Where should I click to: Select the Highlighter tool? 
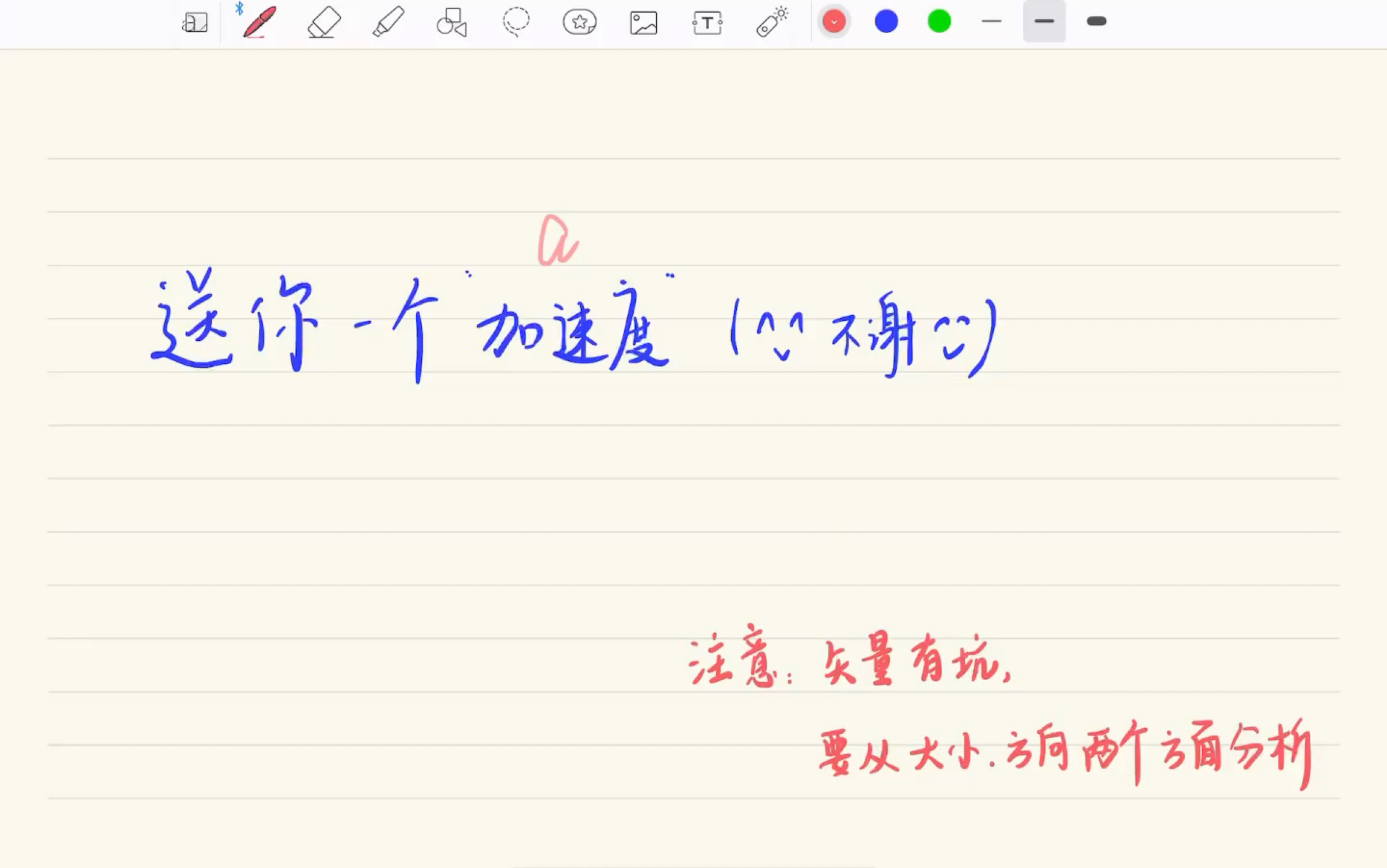(x=388, y=22)
